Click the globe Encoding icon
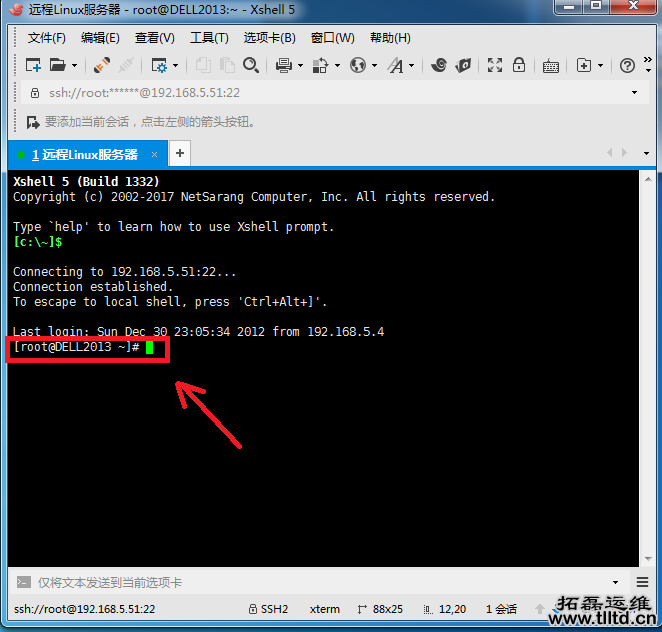This screenshot has height=632, width=662. 357,65
